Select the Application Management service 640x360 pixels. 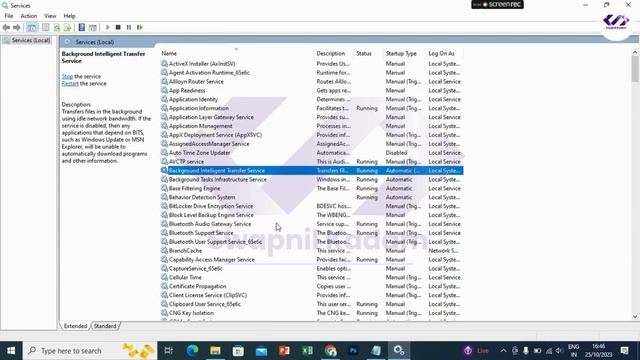311,126
